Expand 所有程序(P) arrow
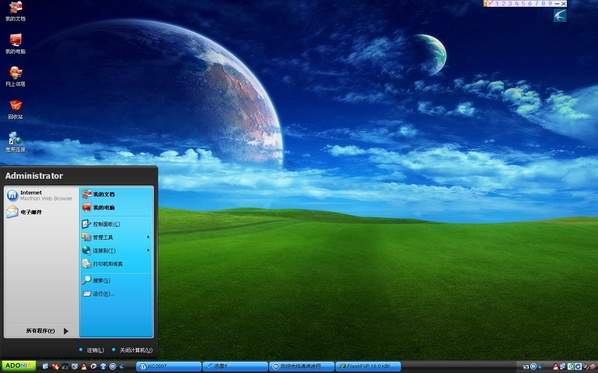This screenshot has height=373, width=598. 66,331
